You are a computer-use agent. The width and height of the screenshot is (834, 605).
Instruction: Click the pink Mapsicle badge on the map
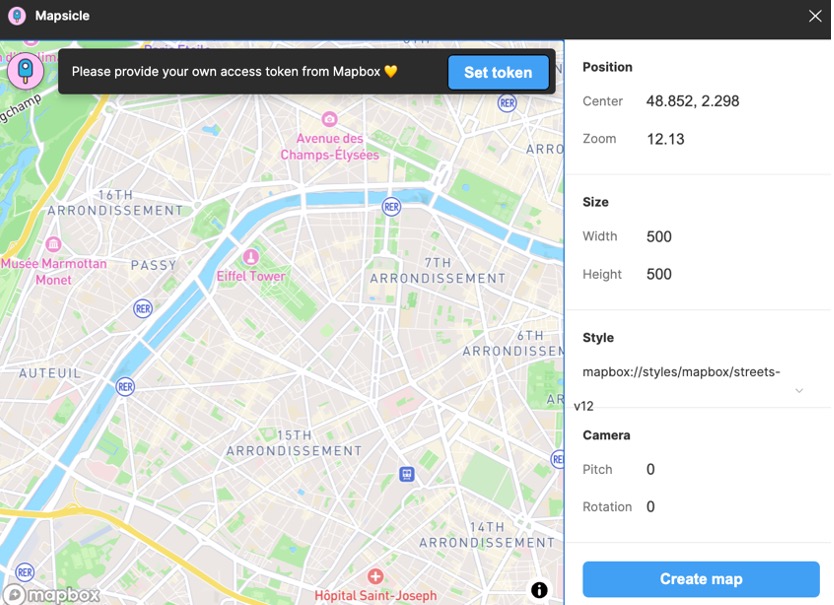23,69
